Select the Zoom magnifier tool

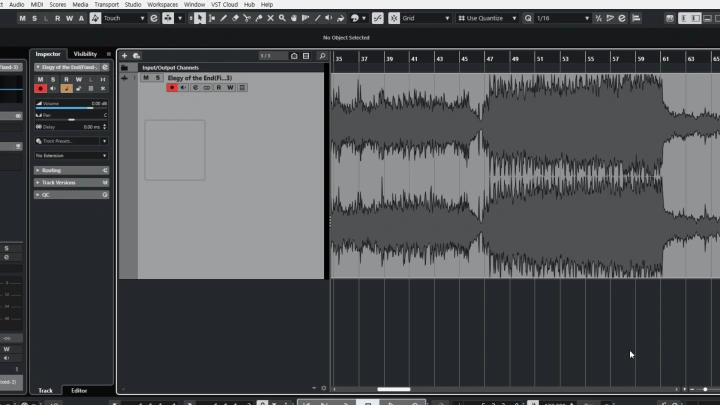click(282, 18)
